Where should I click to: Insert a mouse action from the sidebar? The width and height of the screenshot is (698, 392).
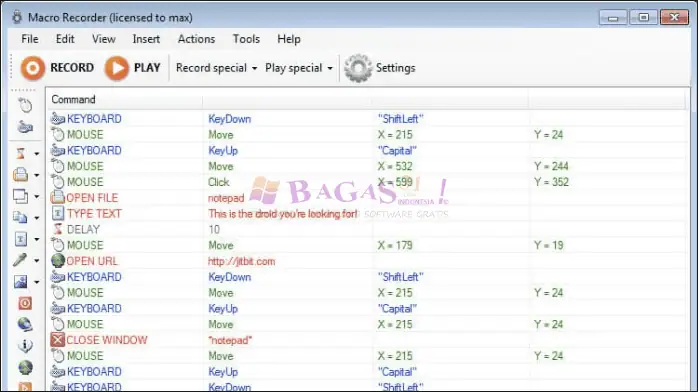[x=25, y=105]
